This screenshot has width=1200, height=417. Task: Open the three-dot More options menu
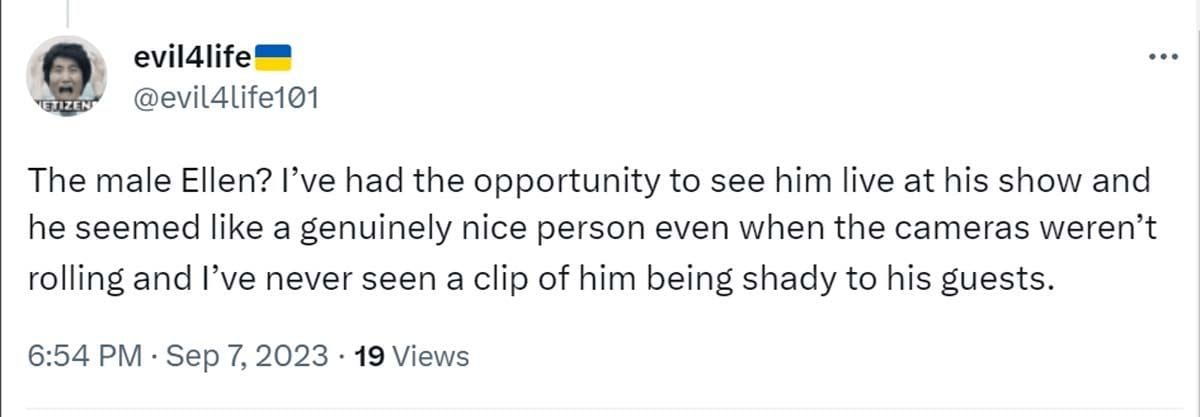(1163, 56)
